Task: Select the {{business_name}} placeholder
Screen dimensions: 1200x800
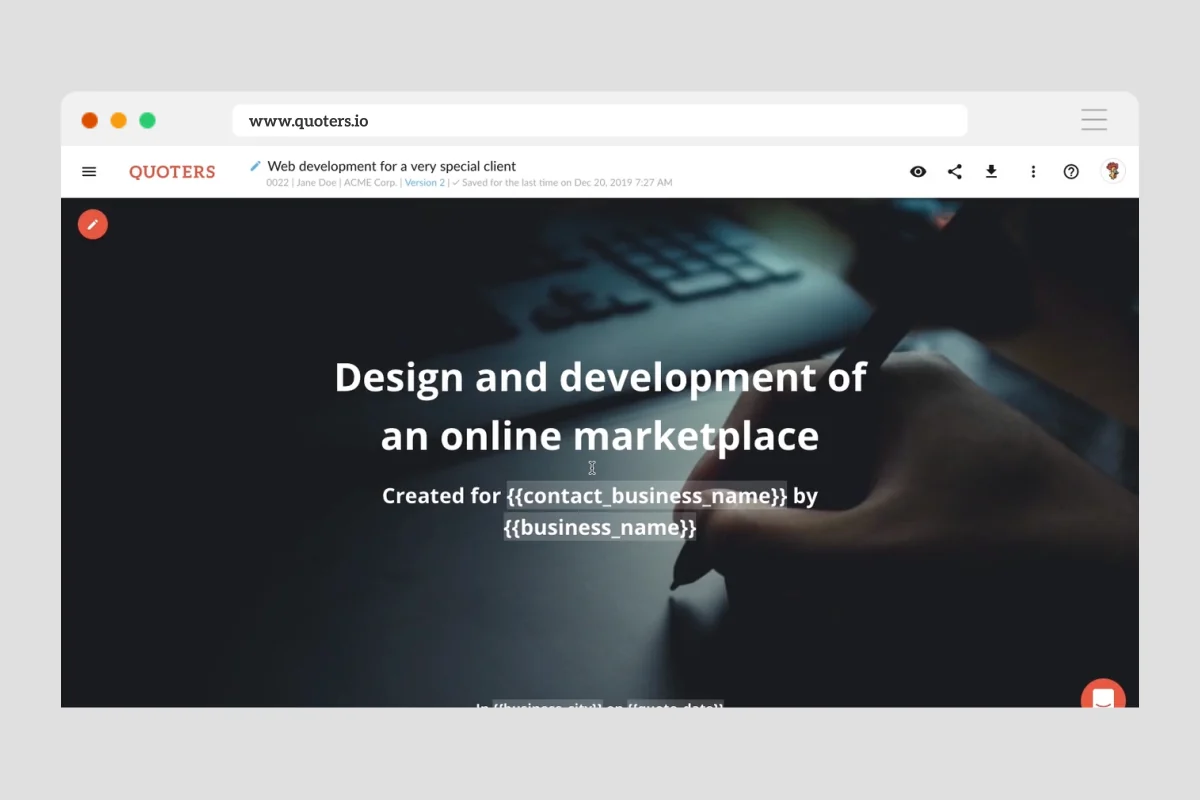Action: point(600,528)
